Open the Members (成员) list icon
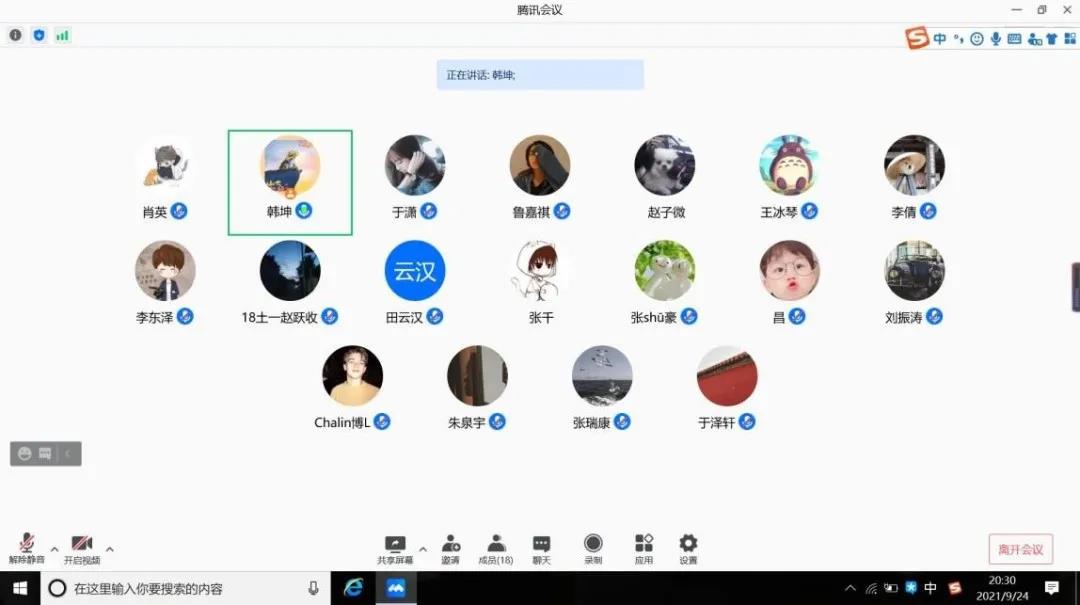Screen dimensions: 1080x605 pos(496,545)
